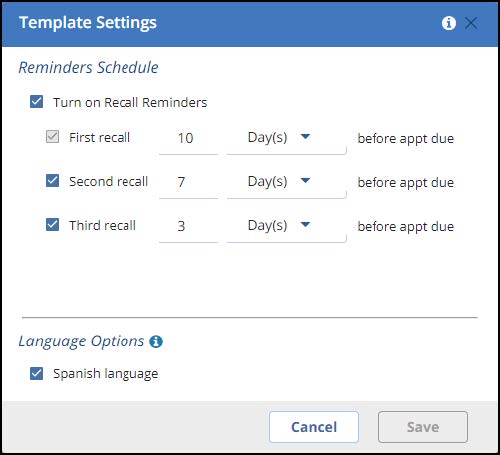This screenshot has height=455, width=500.
Task: Disable the Third recall checkbox
Action: [x=52, y=225]
